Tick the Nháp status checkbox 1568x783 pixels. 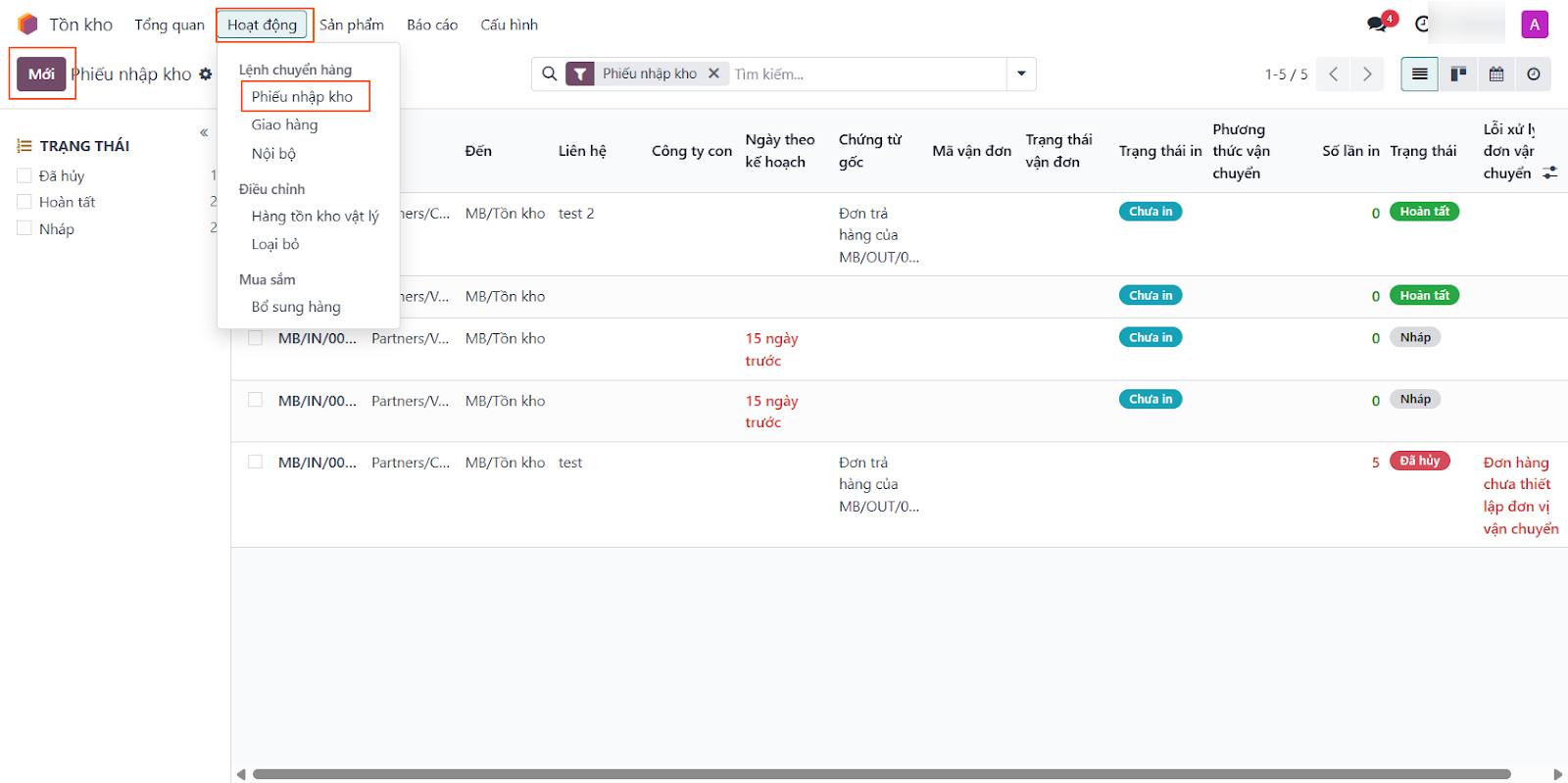tap(24, 228)
